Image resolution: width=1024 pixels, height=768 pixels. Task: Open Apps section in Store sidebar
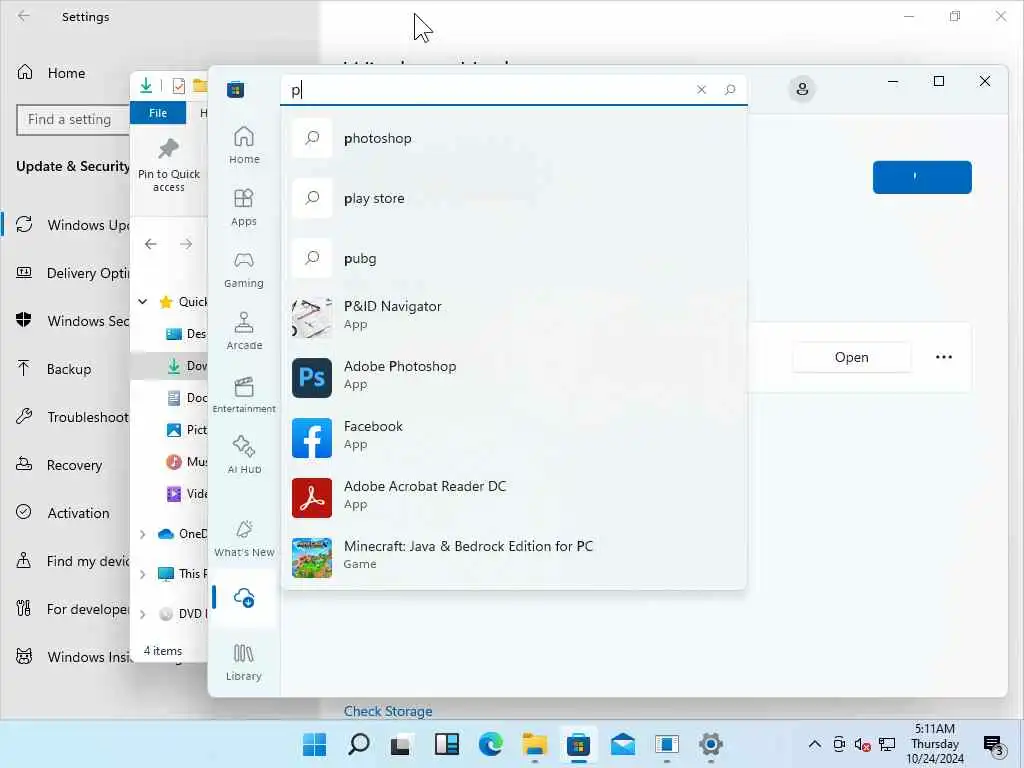(244, 207)
